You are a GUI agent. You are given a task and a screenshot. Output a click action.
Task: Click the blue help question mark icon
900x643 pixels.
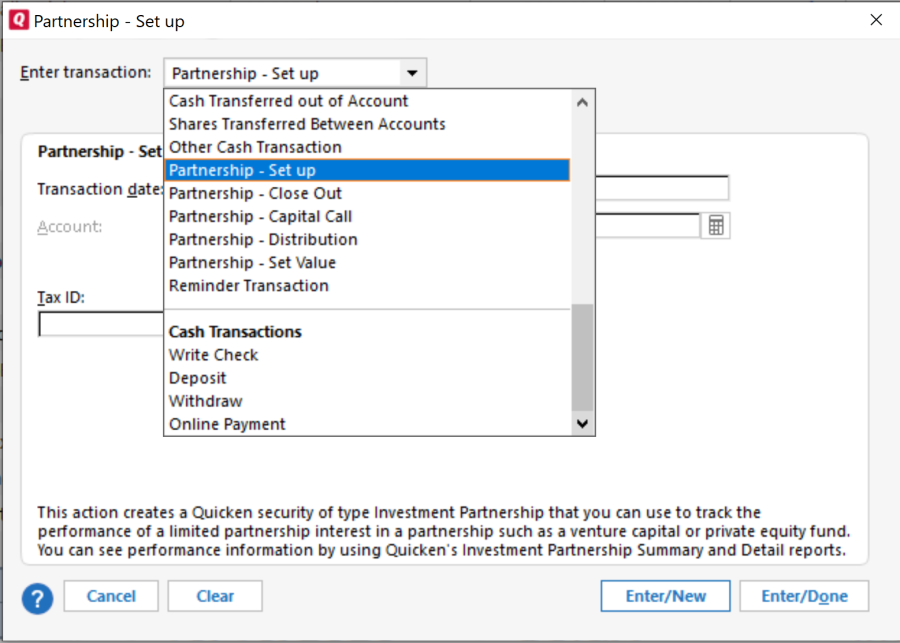[38, 597]
